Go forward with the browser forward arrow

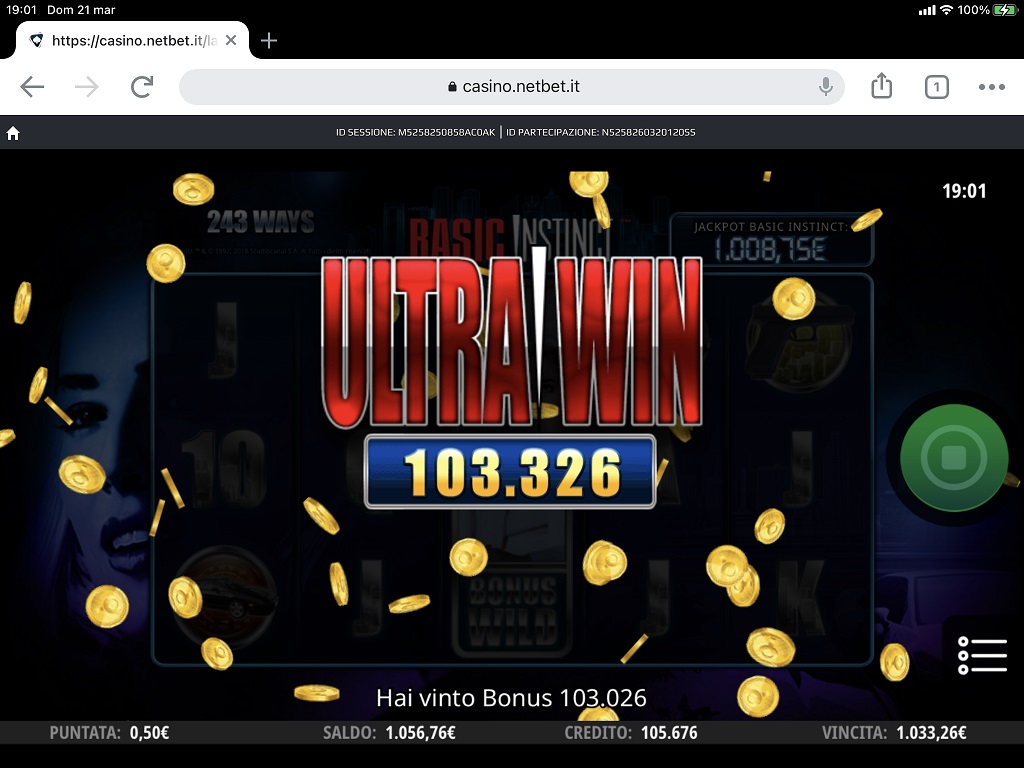[87, 86]
